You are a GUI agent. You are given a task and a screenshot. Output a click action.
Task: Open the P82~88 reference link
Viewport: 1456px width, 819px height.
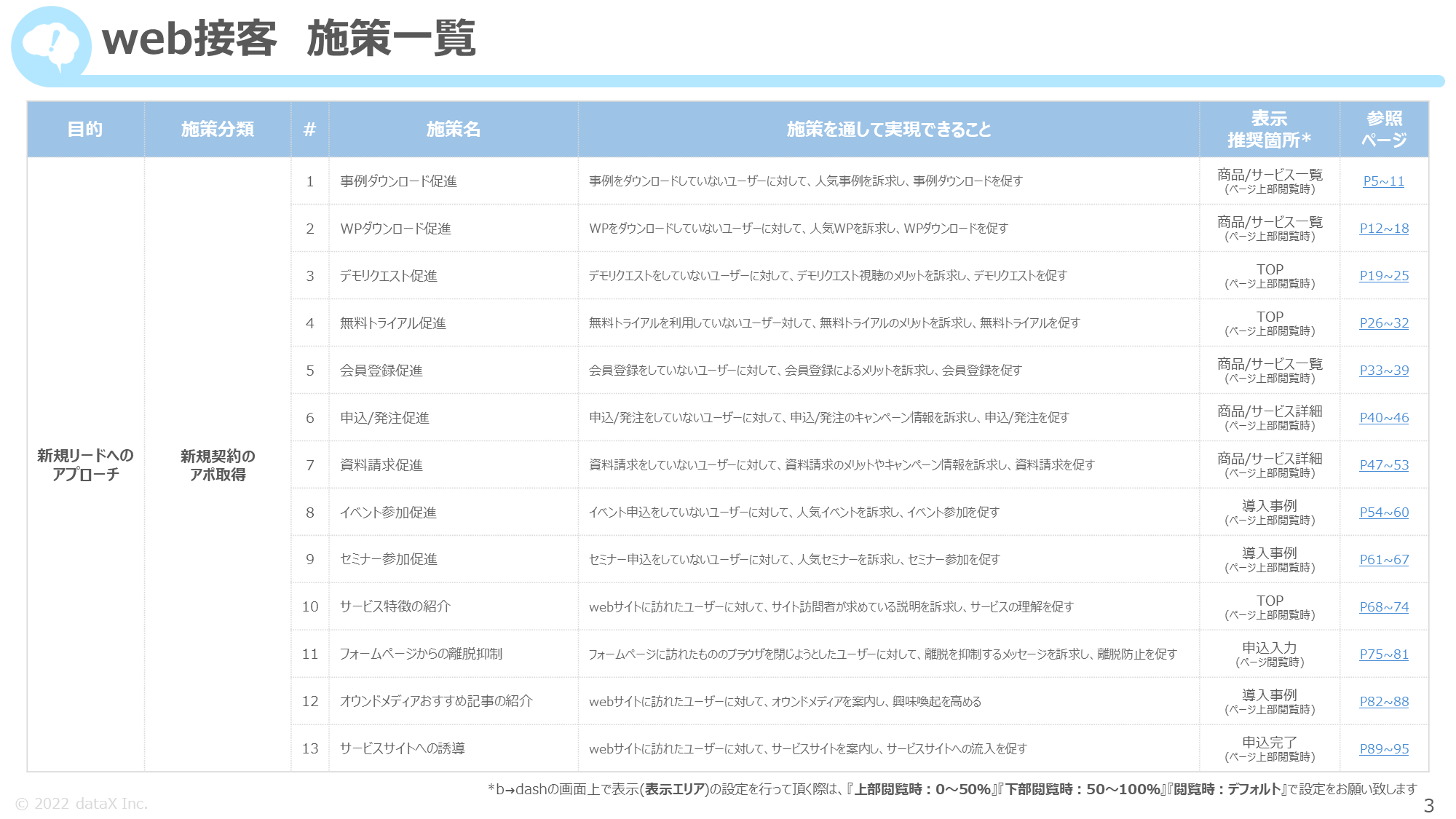click(x=1384, y=702)
